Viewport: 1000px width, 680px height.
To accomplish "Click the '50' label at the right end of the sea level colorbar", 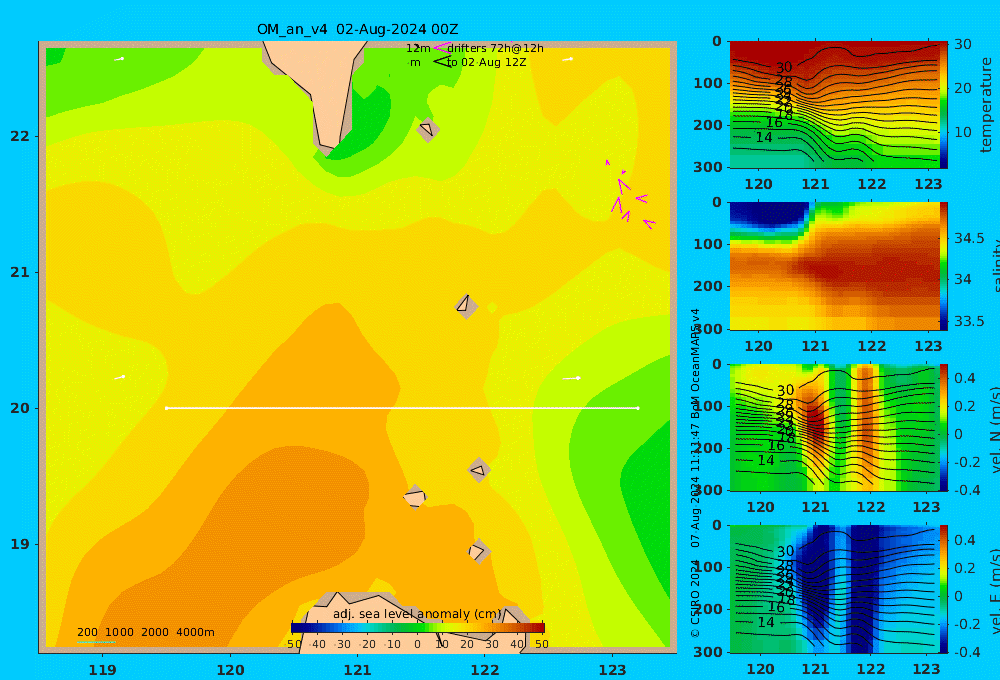I will [x=541, y=644].
